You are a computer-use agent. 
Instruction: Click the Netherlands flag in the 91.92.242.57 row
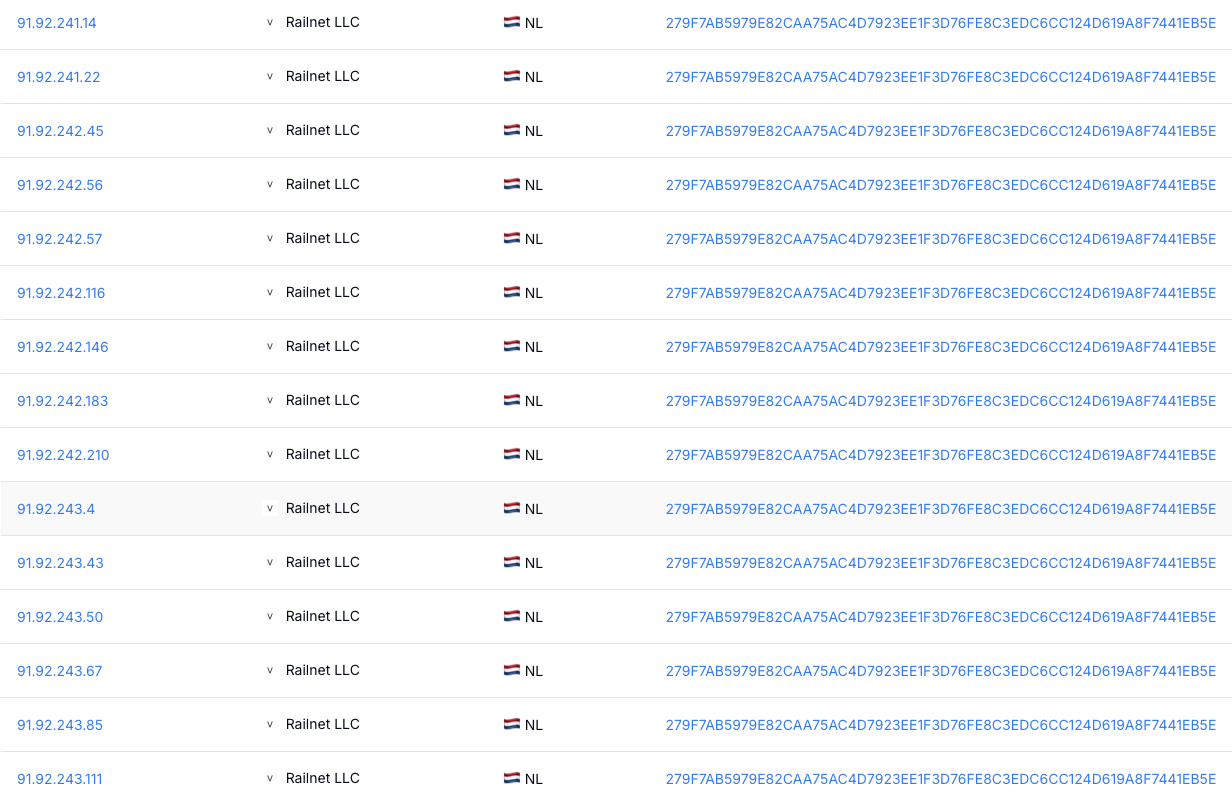511,238
